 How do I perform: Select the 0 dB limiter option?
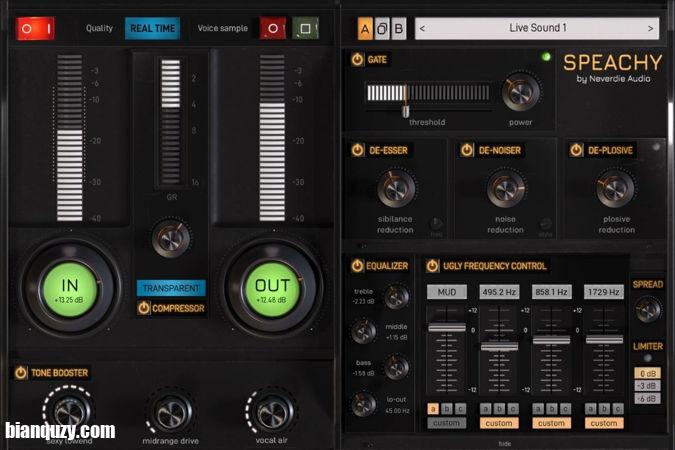coord(647,373)
